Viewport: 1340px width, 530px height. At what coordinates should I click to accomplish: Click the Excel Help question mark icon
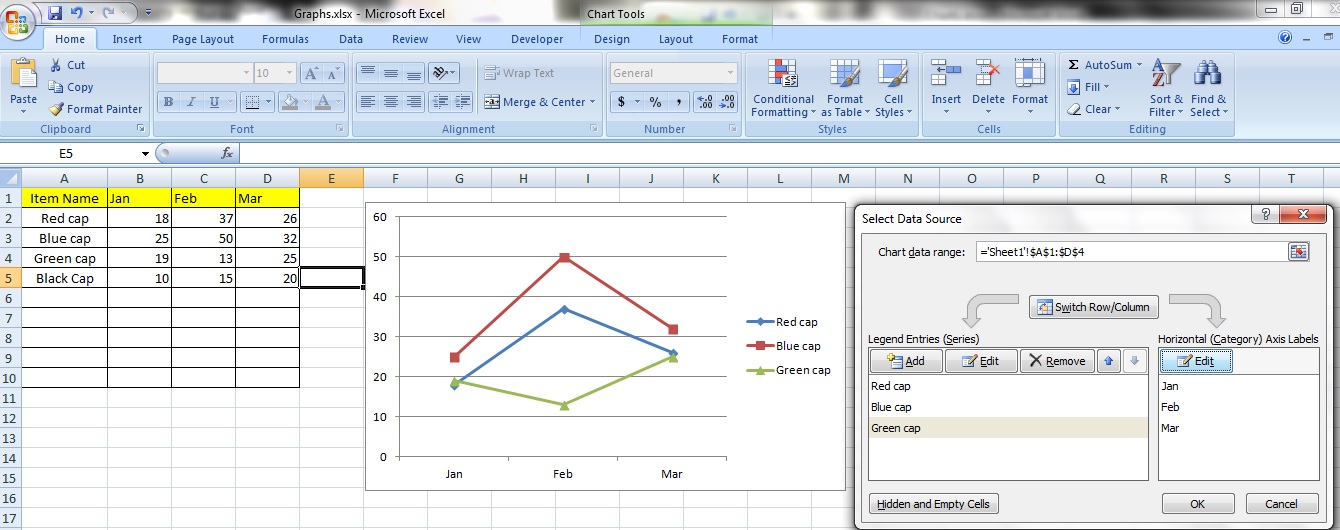1285,38
